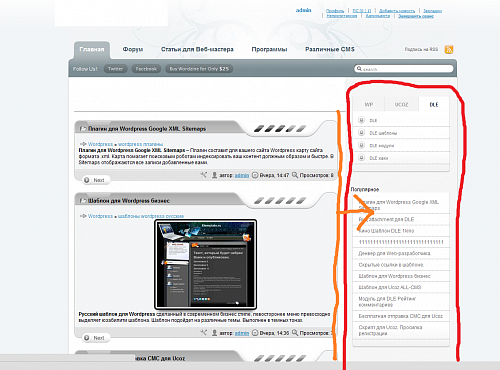
Task: Click bullet icon beside DLE хаки
Action: click(x=361, y=158)
